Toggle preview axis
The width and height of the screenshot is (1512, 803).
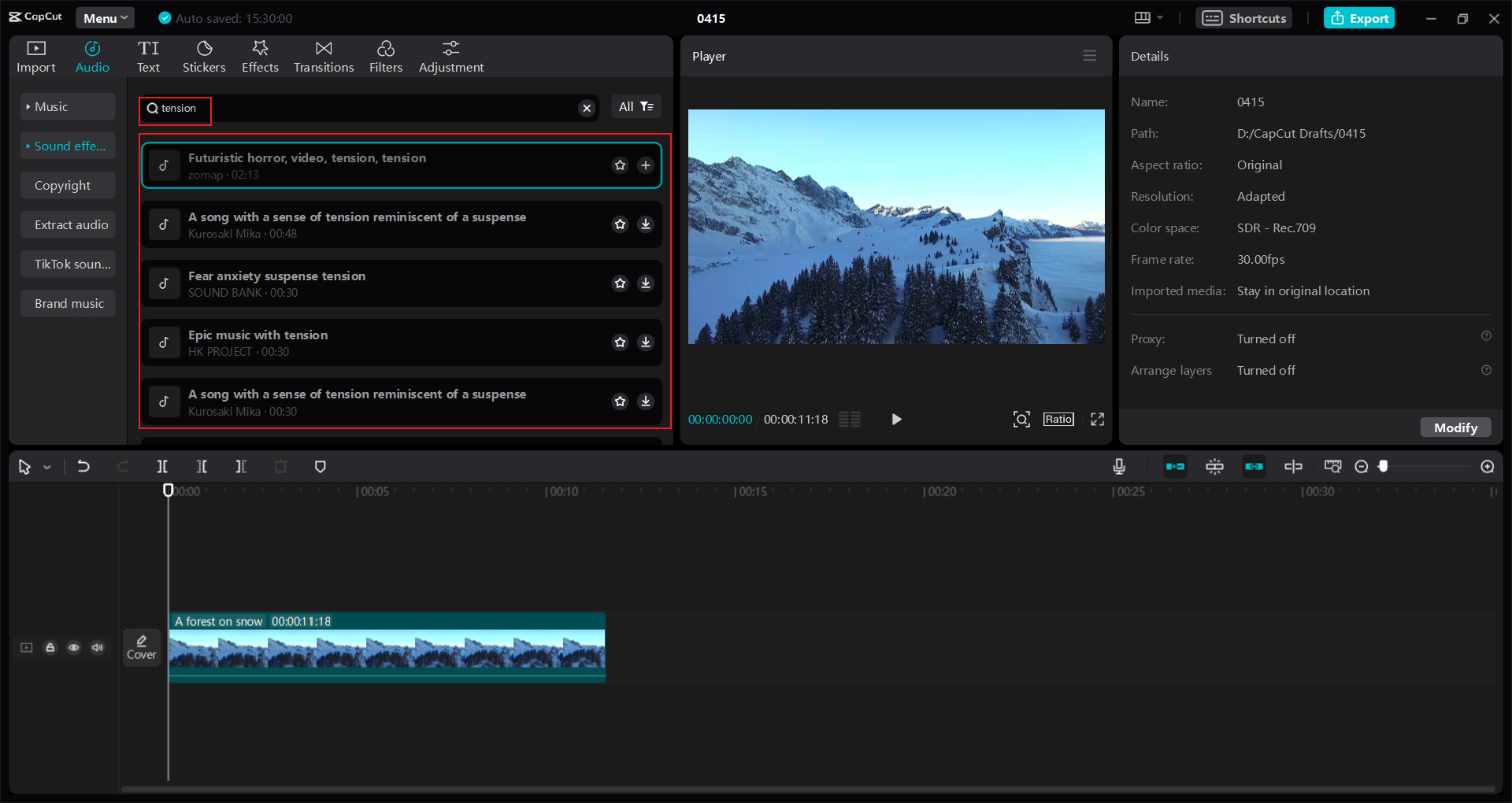(x=1293, y=467)
